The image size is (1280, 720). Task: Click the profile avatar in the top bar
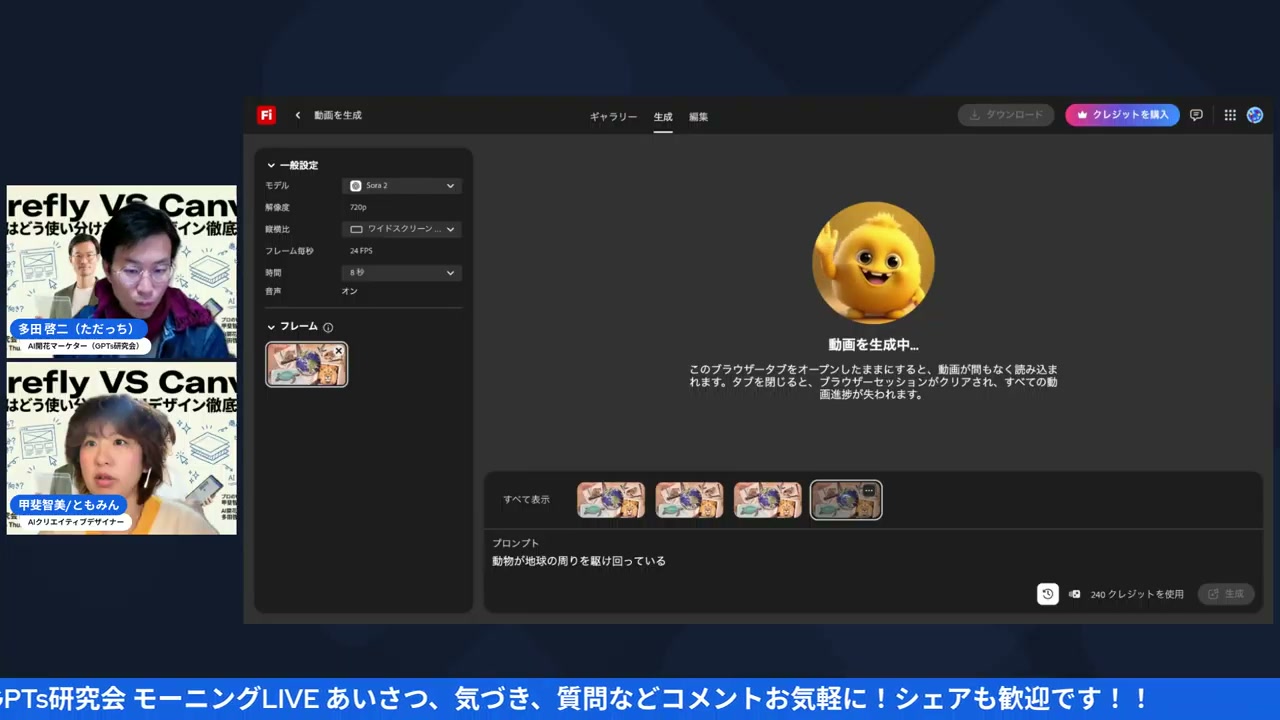(x=1255, y=115)
